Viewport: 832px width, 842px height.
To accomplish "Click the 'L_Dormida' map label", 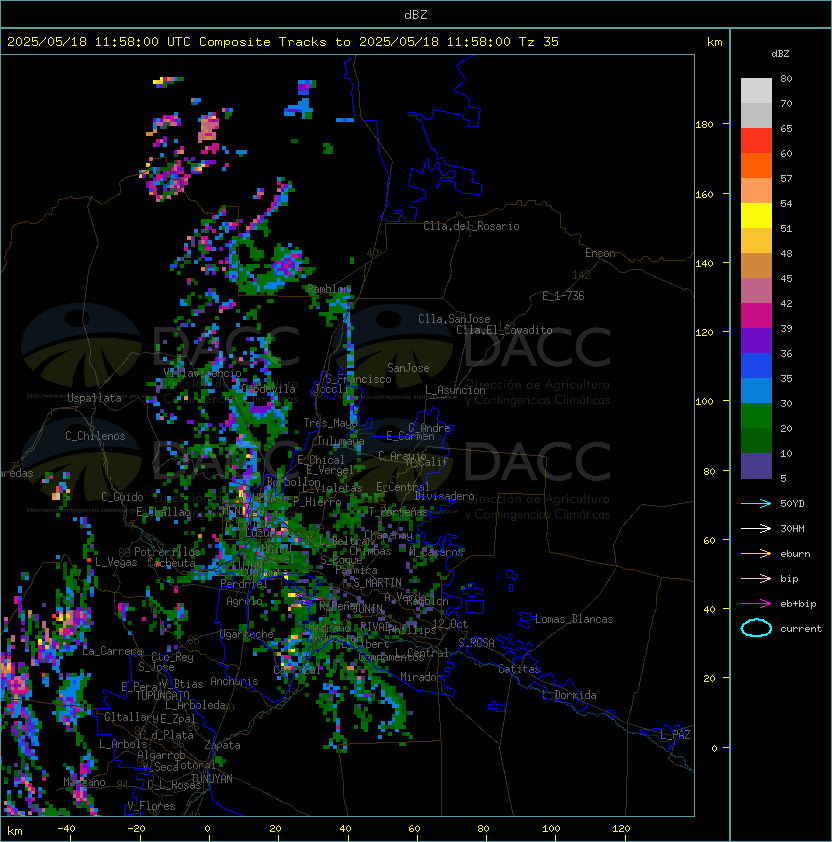I will coord(569,695).
